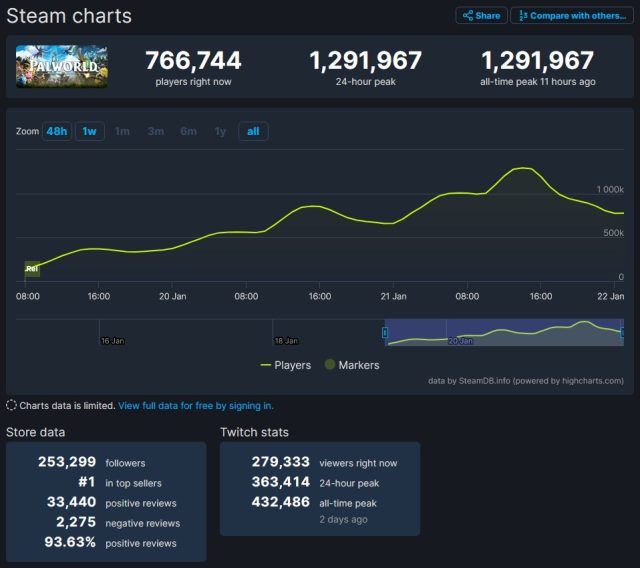This screenshot has height=568, width=640.
Task: Select the 1m zoom range
Action: pyautogui.click(x=122, y=131)
